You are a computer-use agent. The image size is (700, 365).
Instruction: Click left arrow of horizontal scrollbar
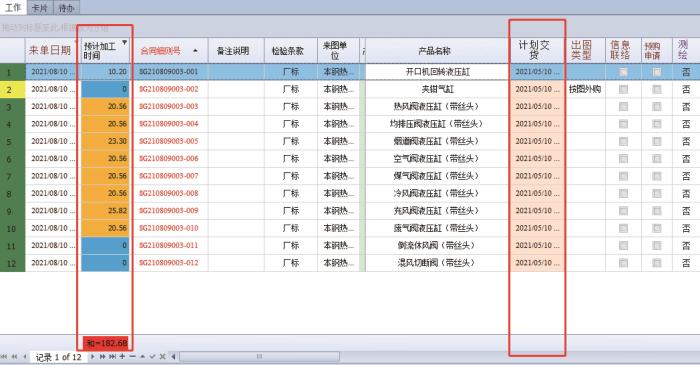tap(173, 357)
